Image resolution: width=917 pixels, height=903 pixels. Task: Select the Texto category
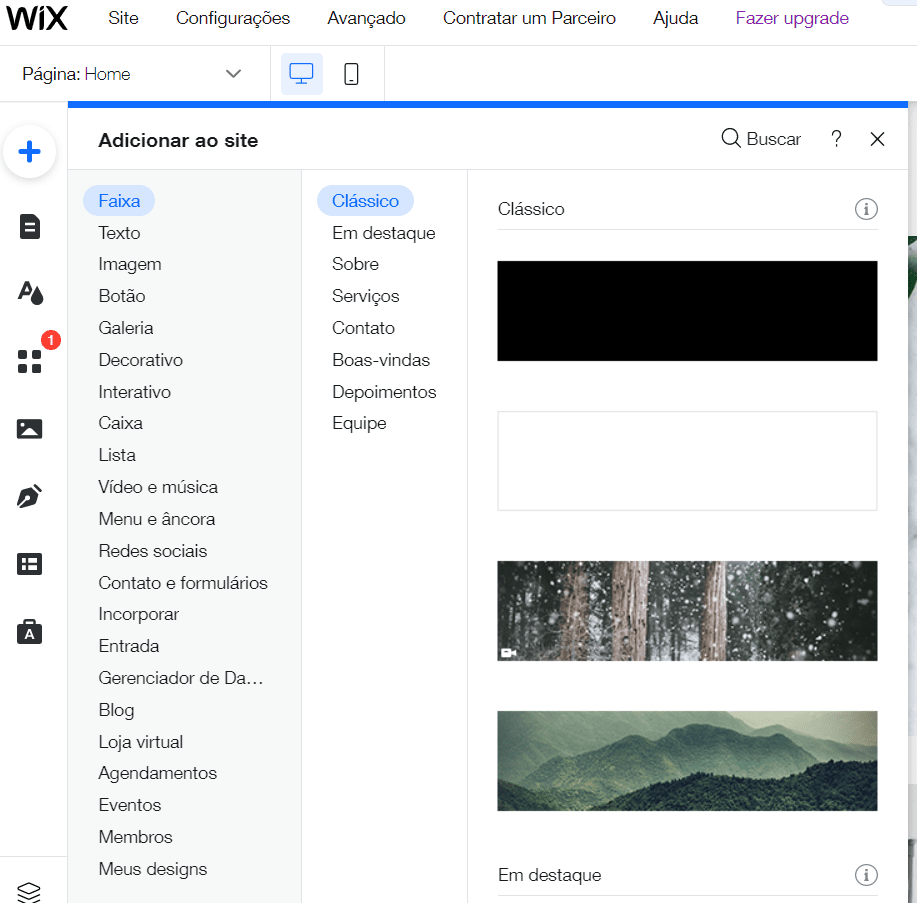click(x=119, y=233)
